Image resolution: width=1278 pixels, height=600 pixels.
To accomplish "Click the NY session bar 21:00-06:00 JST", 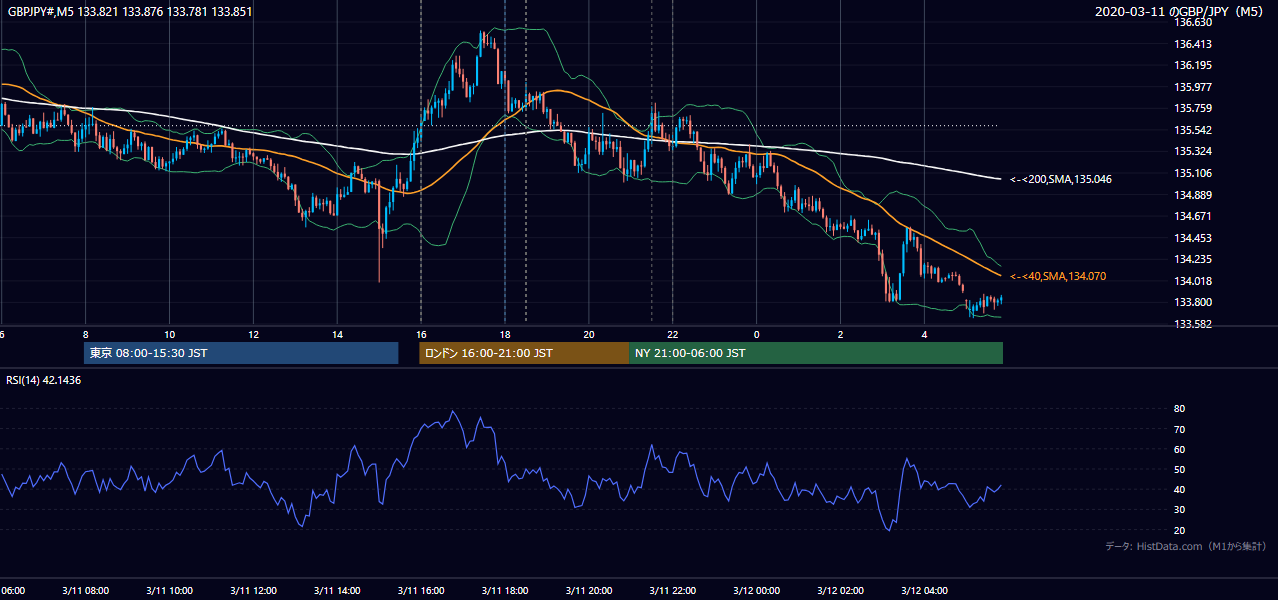I will (x=816, y=353).
